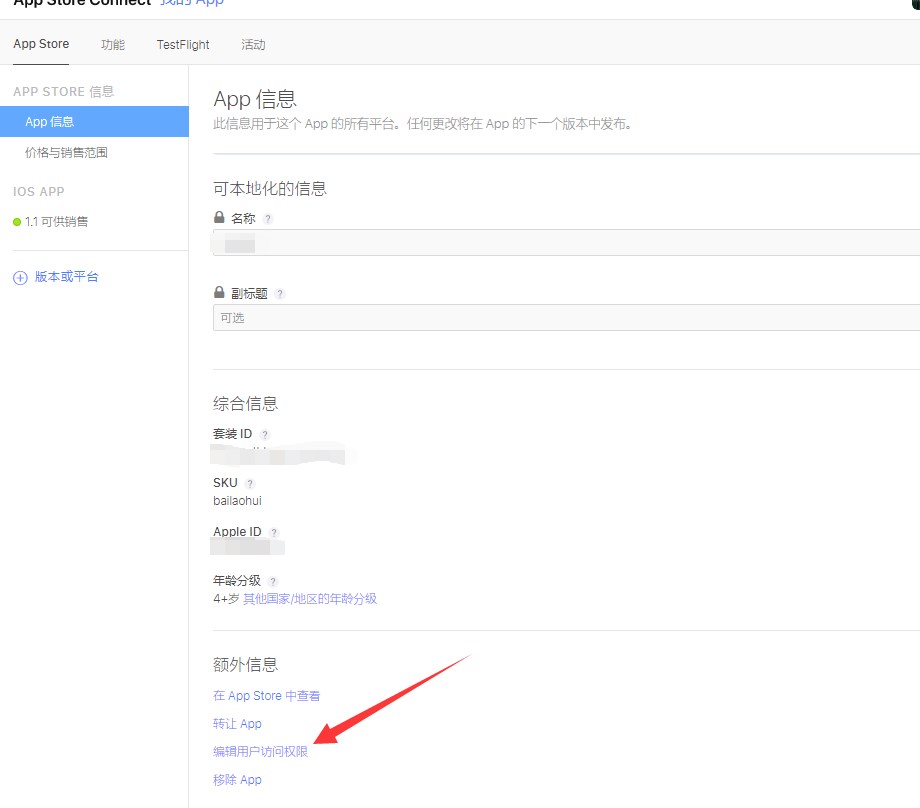The height and width of the screenshot is (808, 920).
Task: Select App 信息 in the sidebar
Action: pos(94,122)
